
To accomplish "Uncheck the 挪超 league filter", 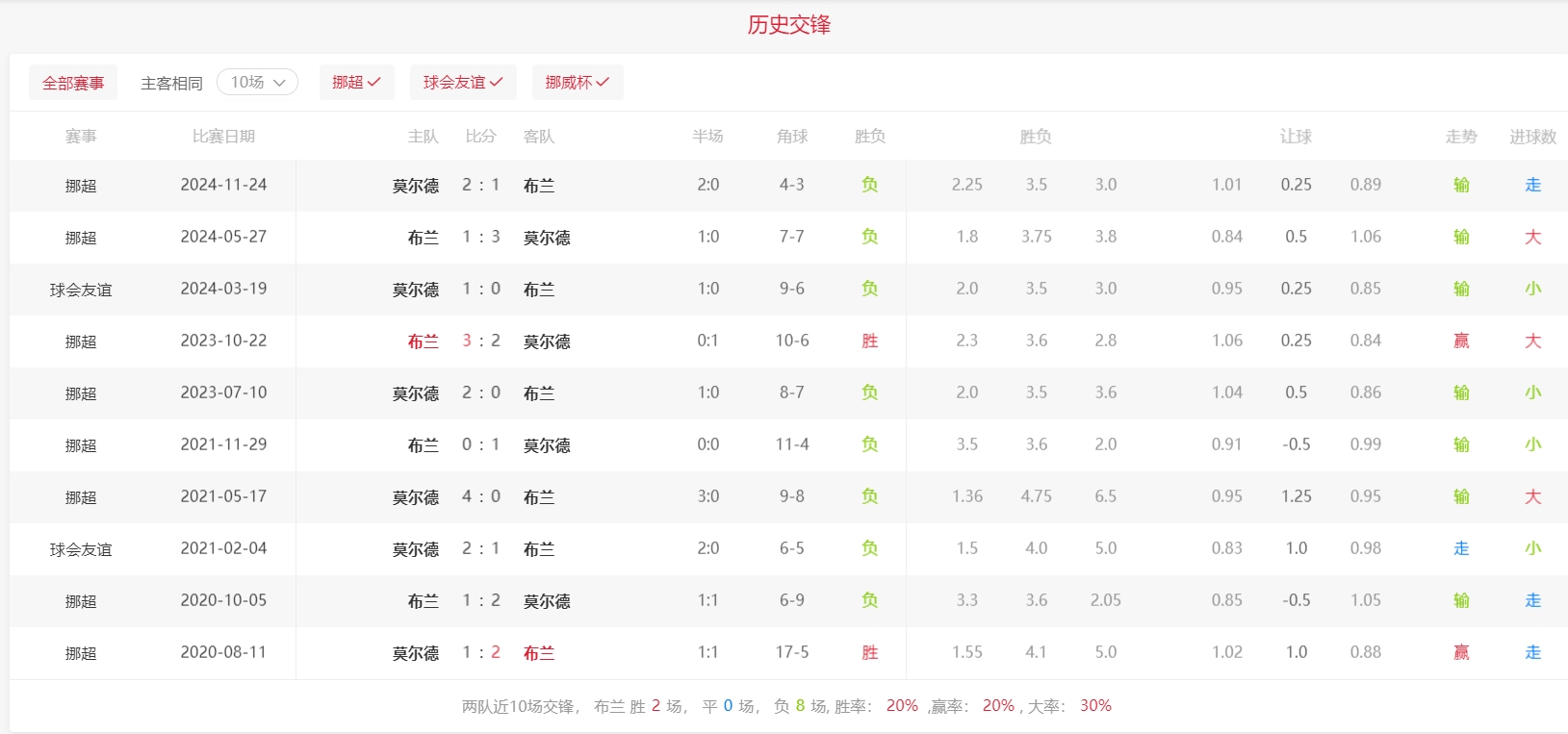I will coord(356,83).
